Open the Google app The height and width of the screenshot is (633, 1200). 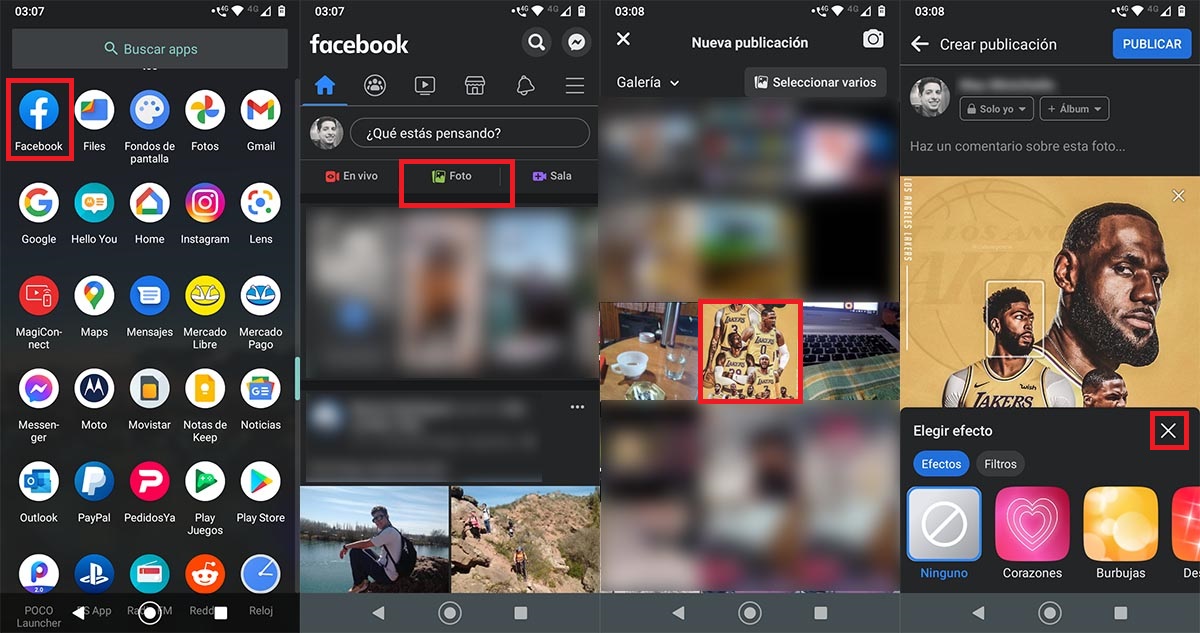tap(39, 203)
